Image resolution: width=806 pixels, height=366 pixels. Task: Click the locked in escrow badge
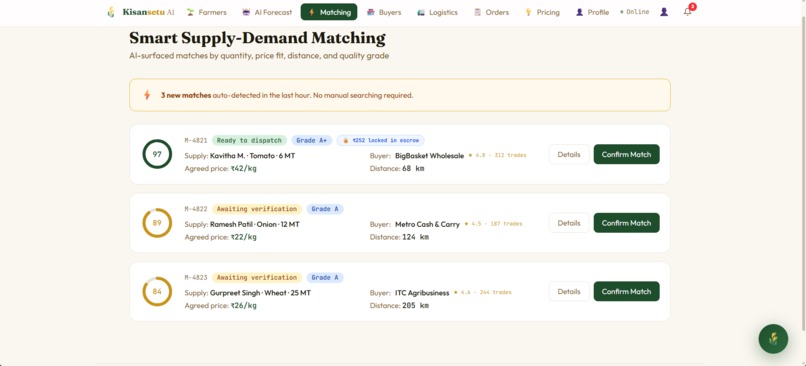tap(381, 140)
